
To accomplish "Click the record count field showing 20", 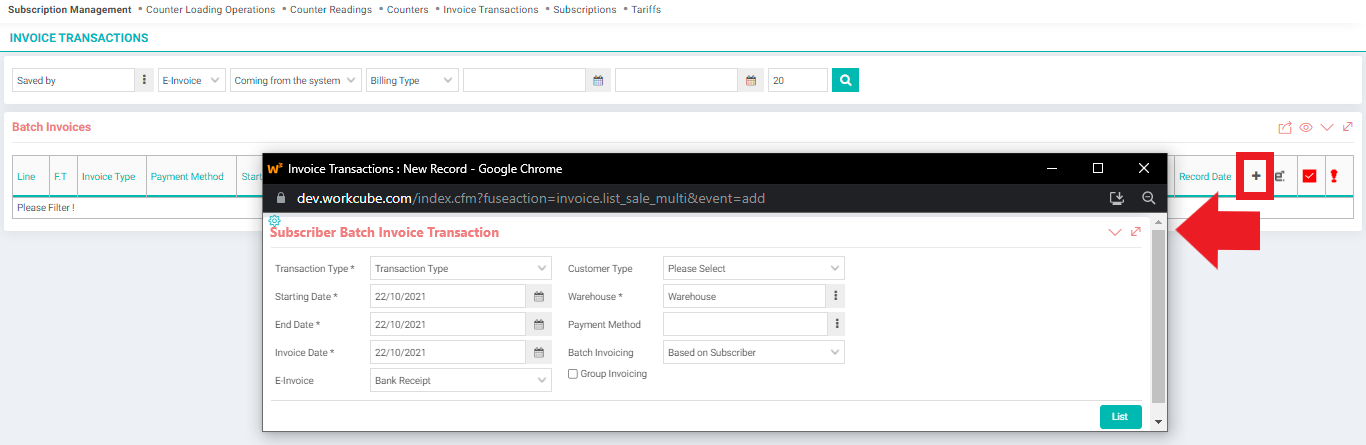I will [x=797, y=80].
